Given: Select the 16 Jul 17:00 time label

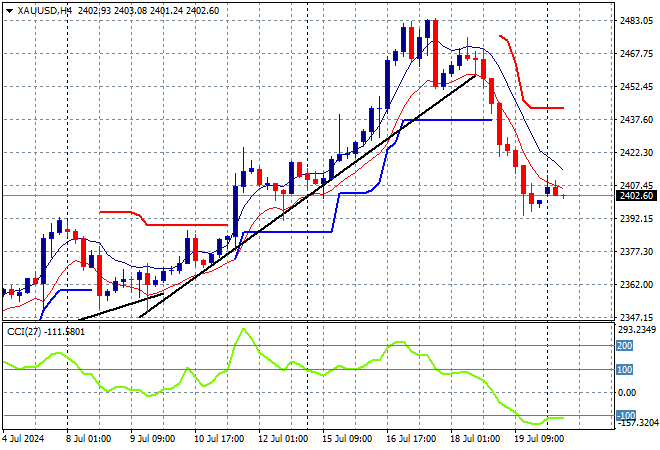Looking at the screenshot, I should 411,439.
